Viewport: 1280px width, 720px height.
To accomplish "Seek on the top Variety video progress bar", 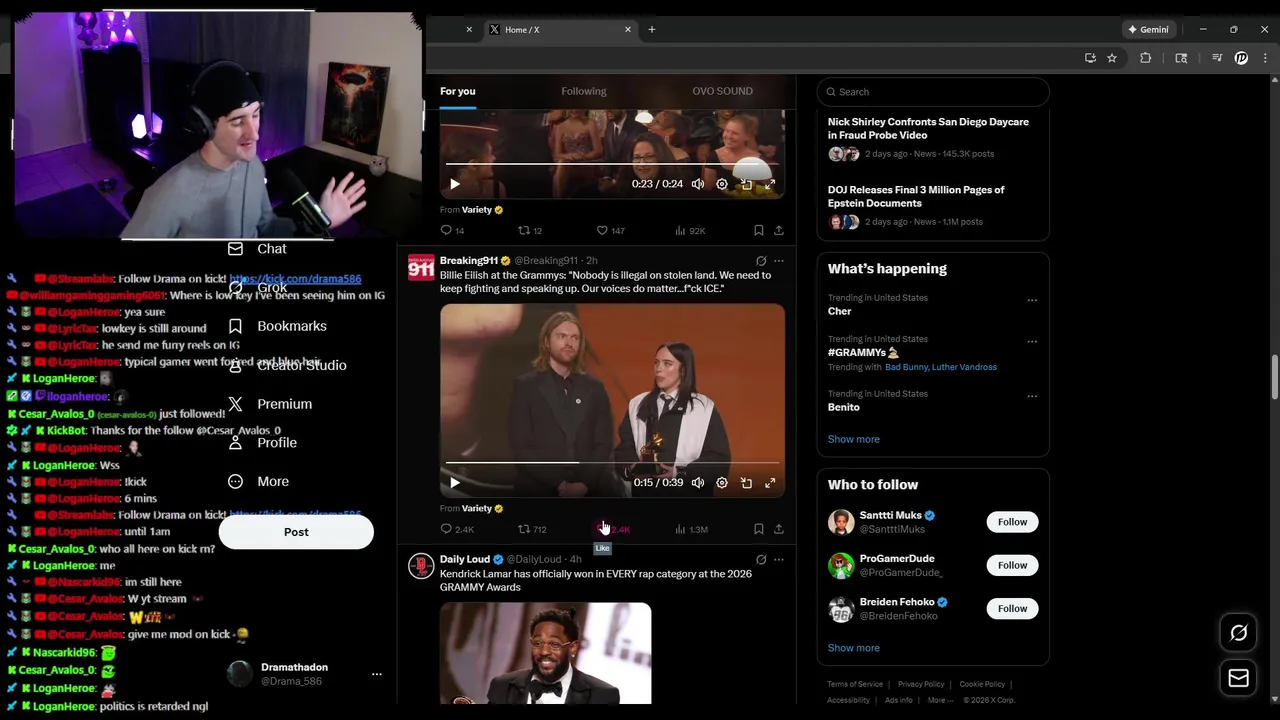I will pyautogui.click(x=612, y=164).
